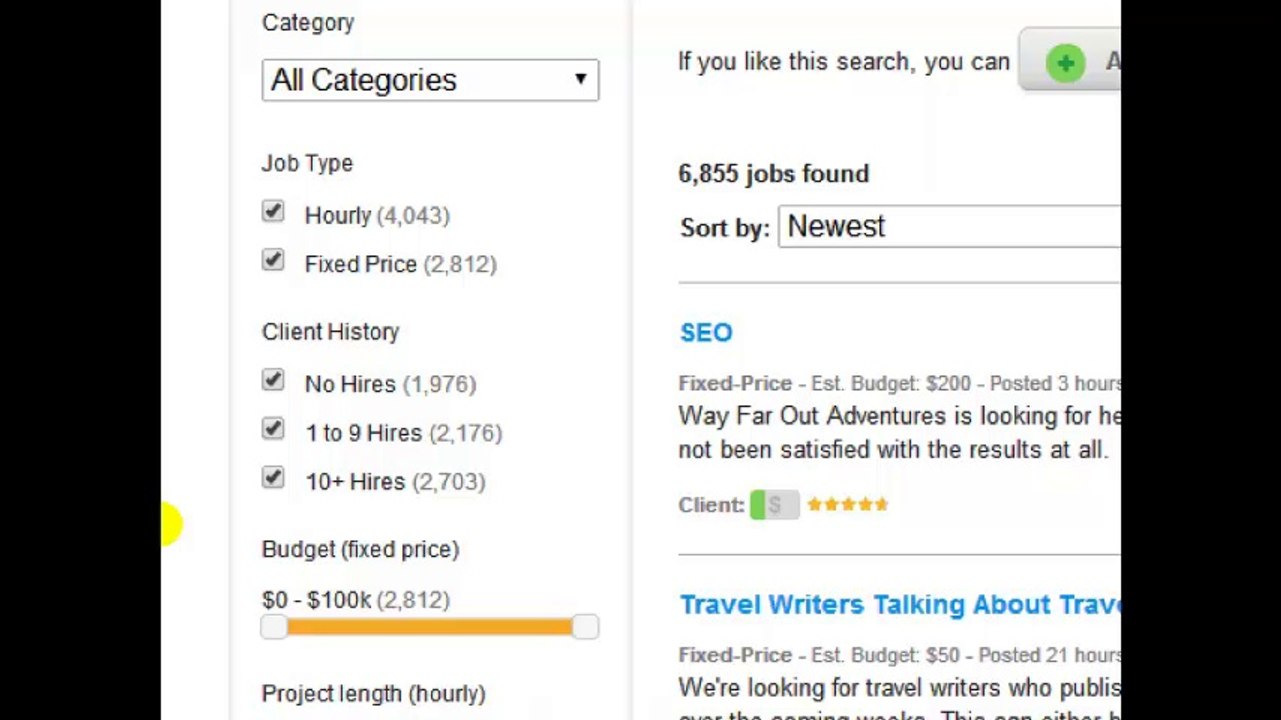Open the Sort by Newest dropdown
The image size is (1281, 720).
coord(949,226)
